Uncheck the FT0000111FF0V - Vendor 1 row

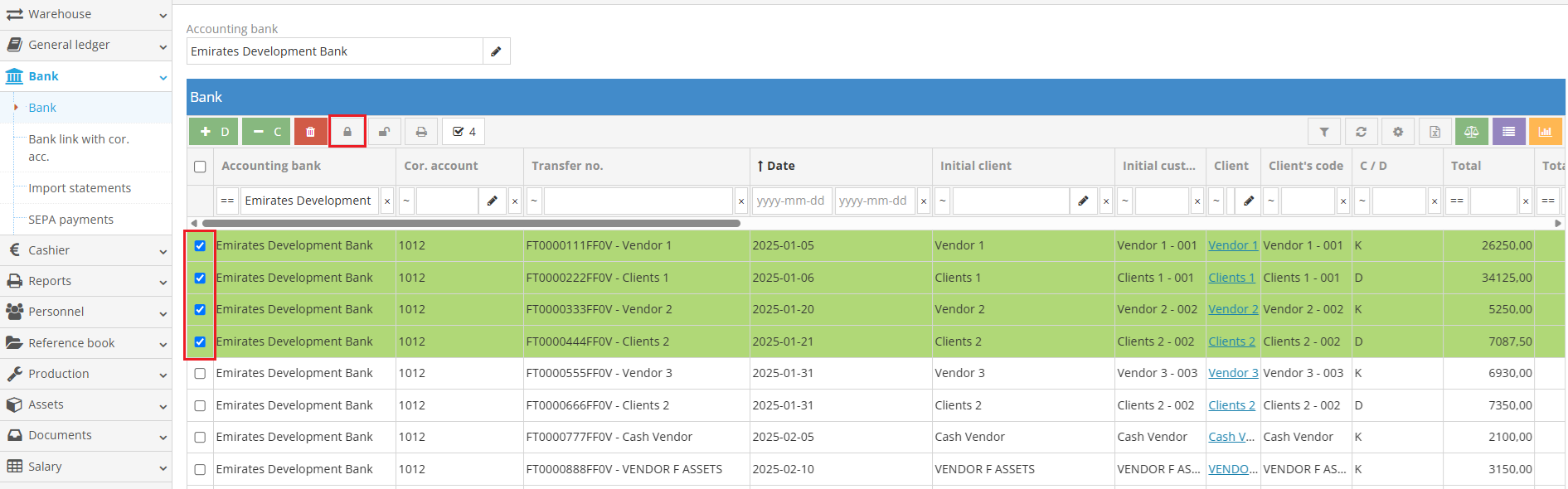coord(200,246)
